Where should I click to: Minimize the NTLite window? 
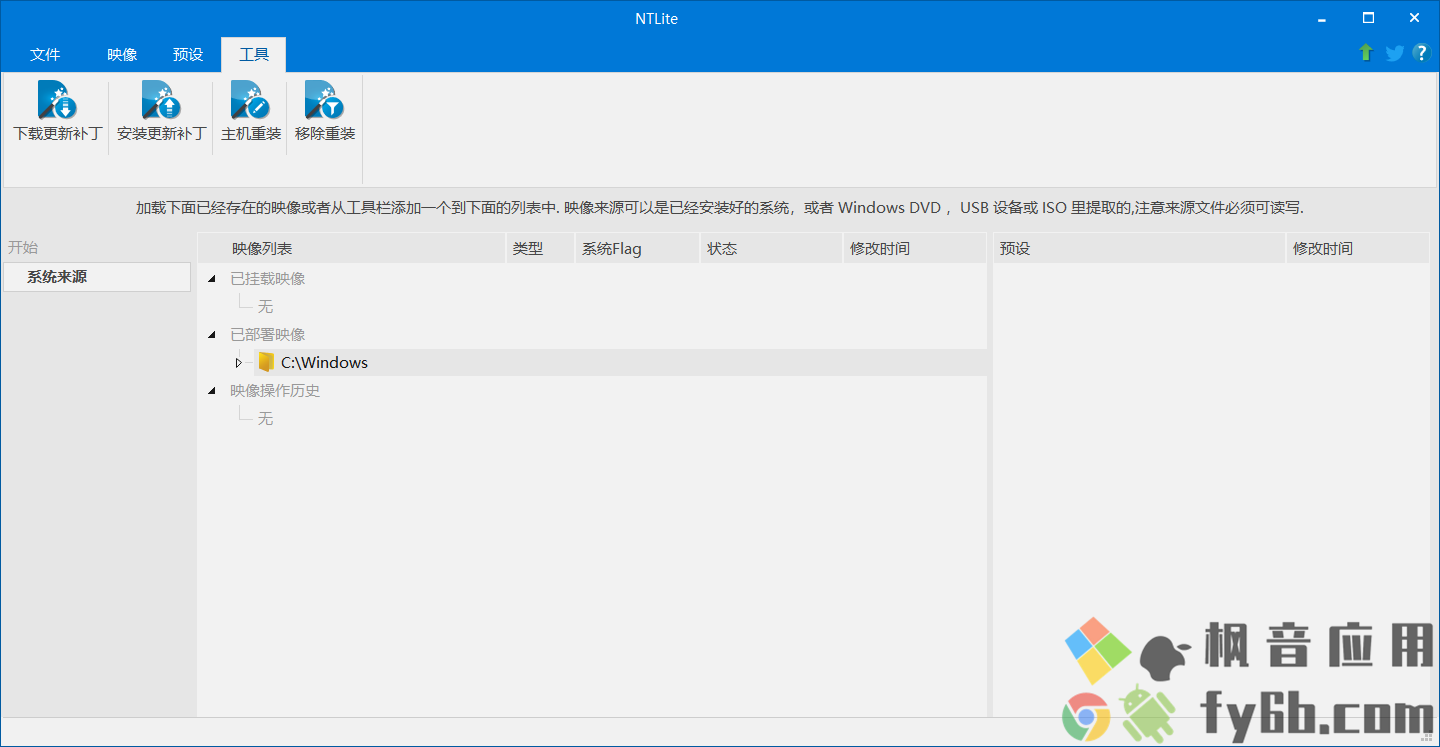[x=1323, y=18]
